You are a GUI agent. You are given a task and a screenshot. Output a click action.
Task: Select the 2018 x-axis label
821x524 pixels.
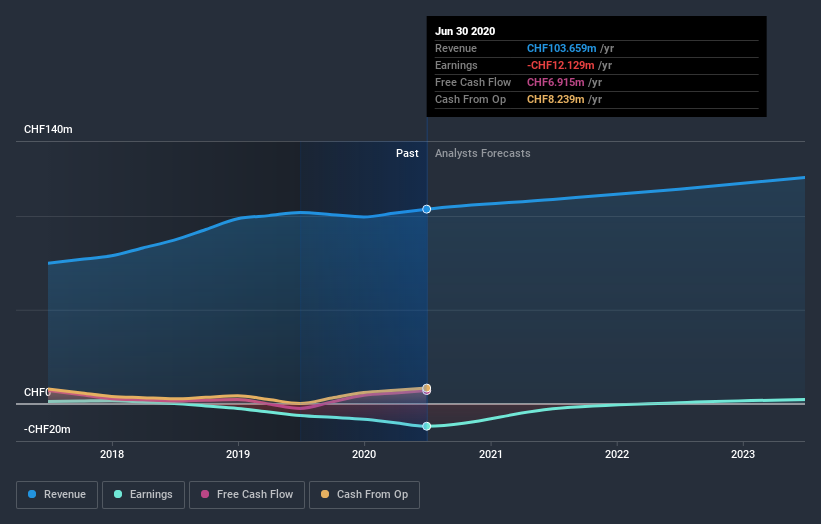click(x=112, y=454)
